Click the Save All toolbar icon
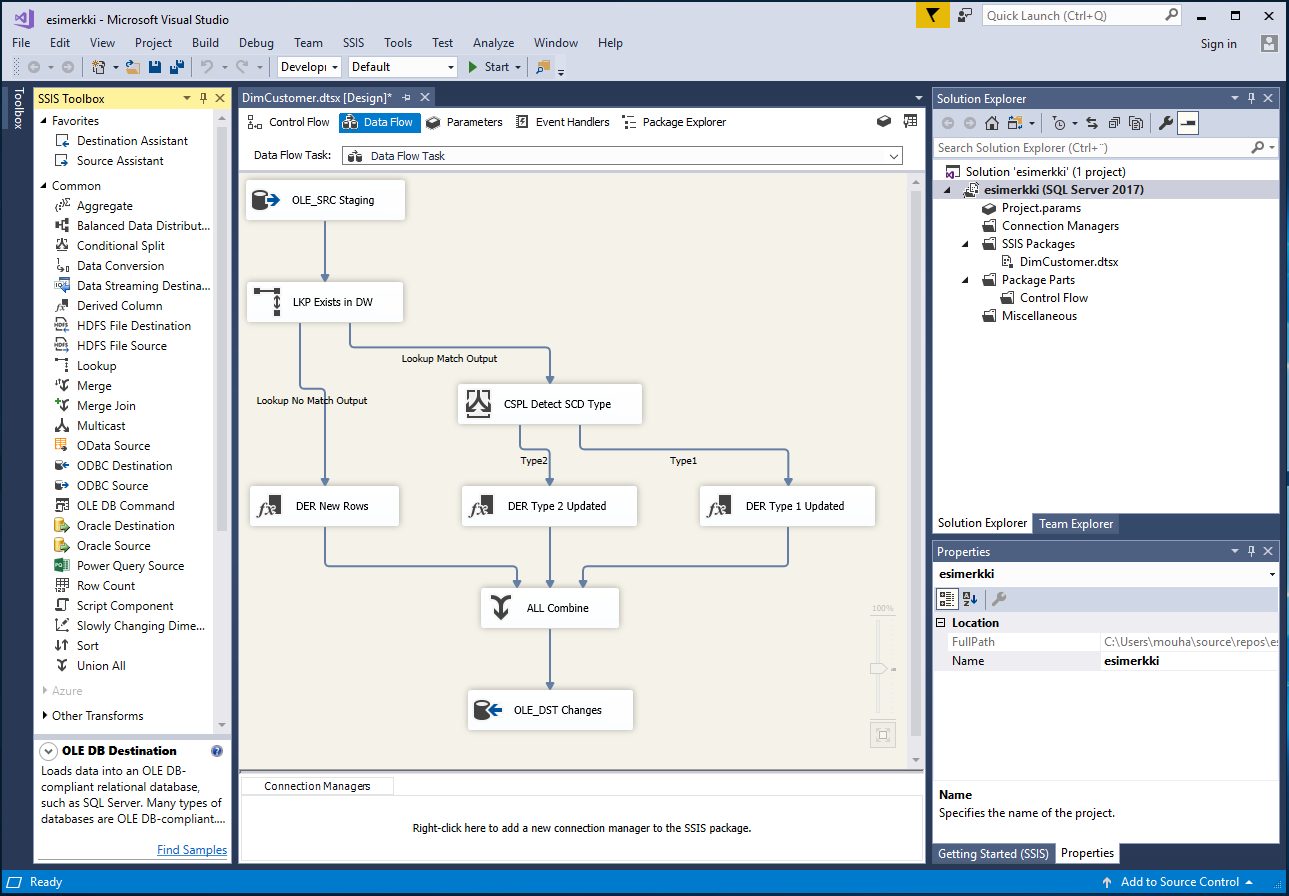 pos(176,67)
